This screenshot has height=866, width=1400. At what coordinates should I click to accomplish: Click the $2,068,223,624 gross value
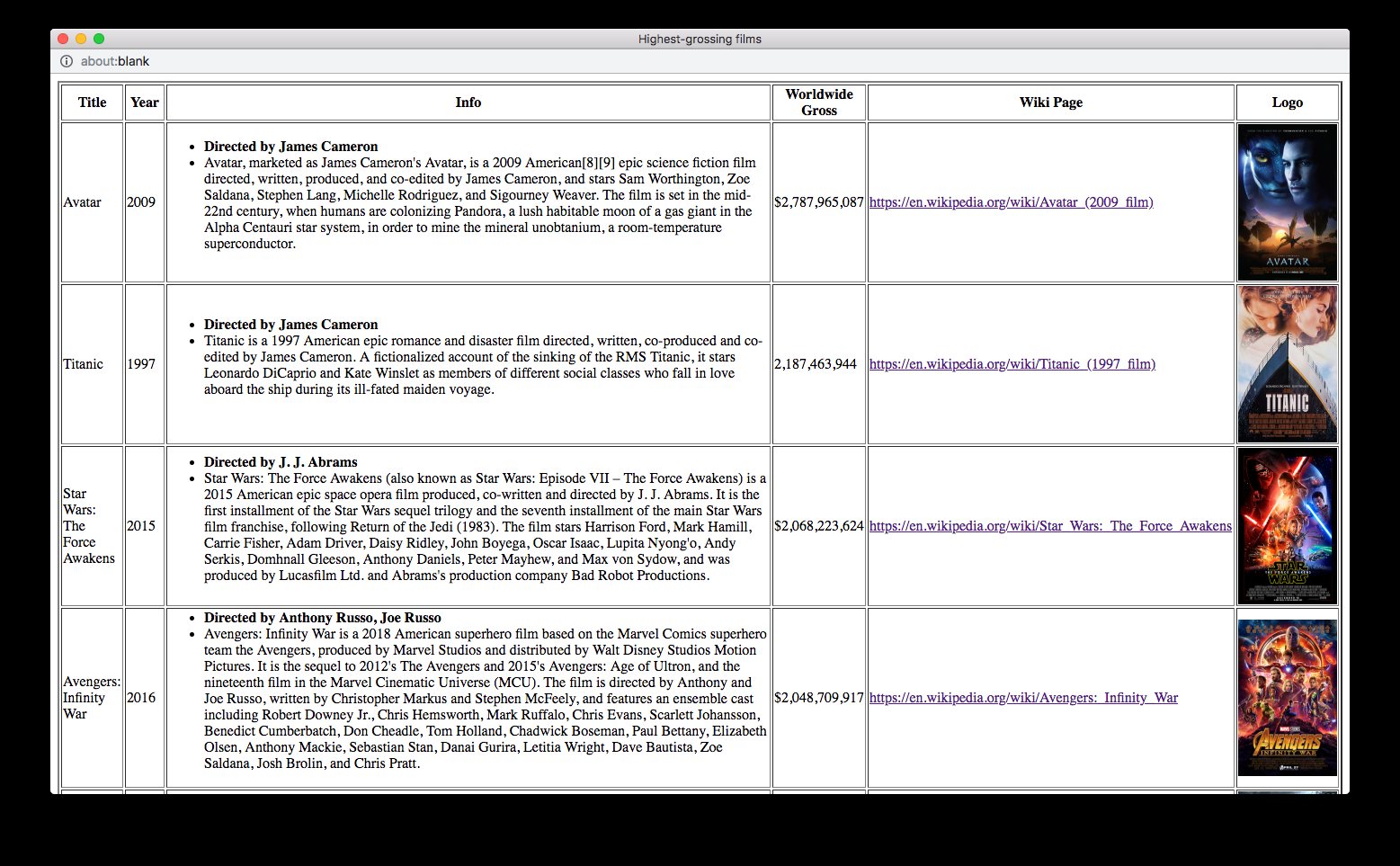tap(819, 526)
